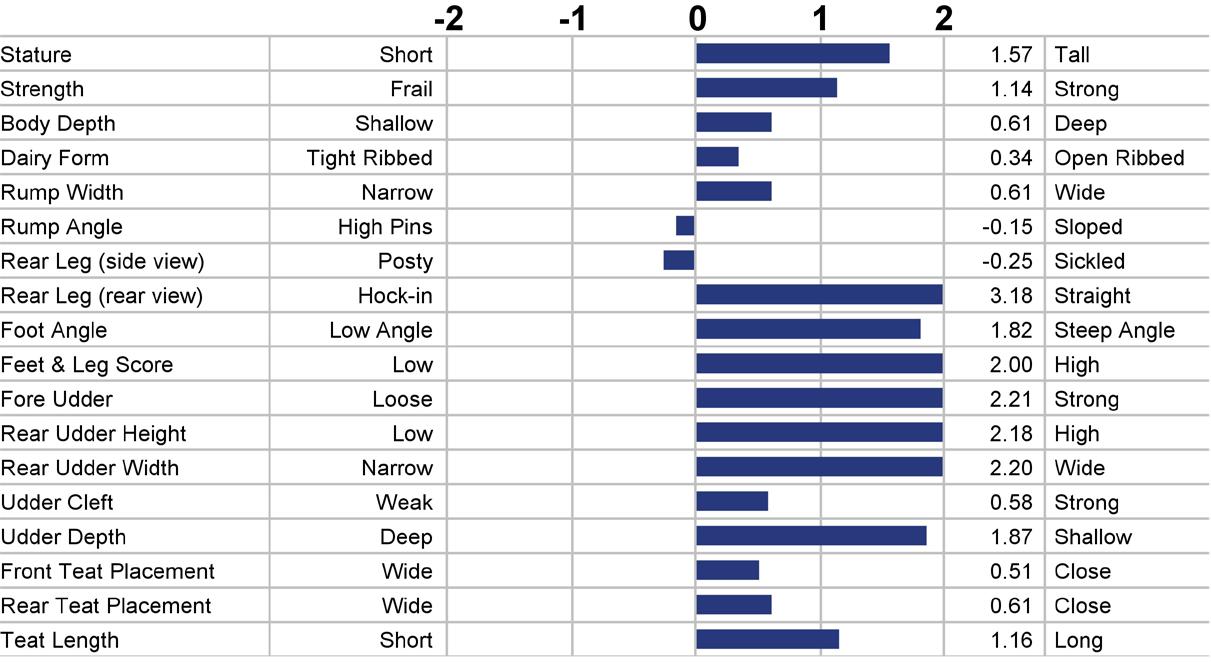Click the Udder Depth Shallow label
The height and width of the screenshot is (662, 1211).
pyautogui.click(x=1093, y=537)
